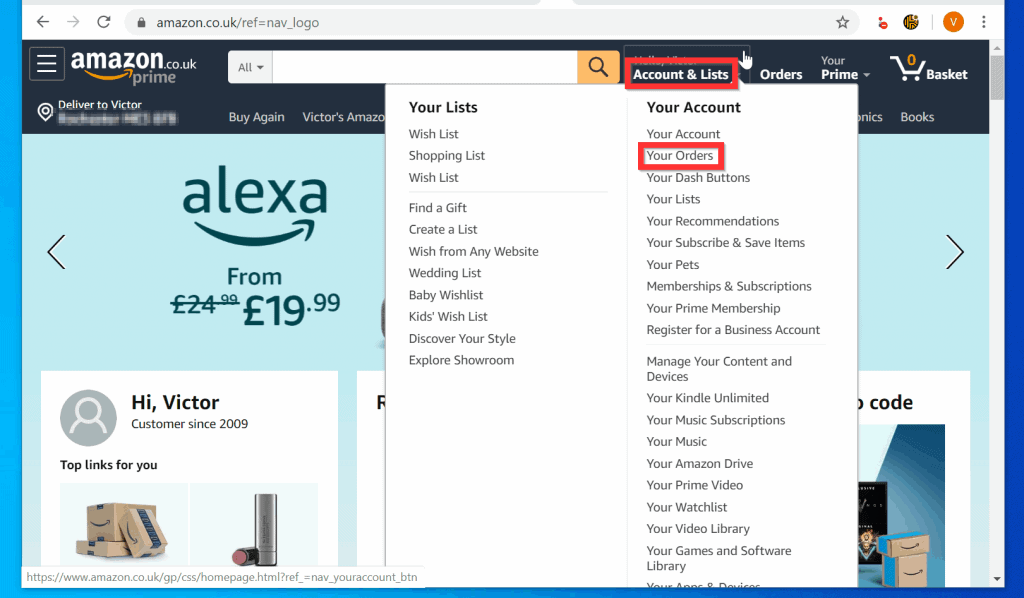The image size is (1024, 598).
Task: Open the Account & Lists menu
Action: (680, 74)
